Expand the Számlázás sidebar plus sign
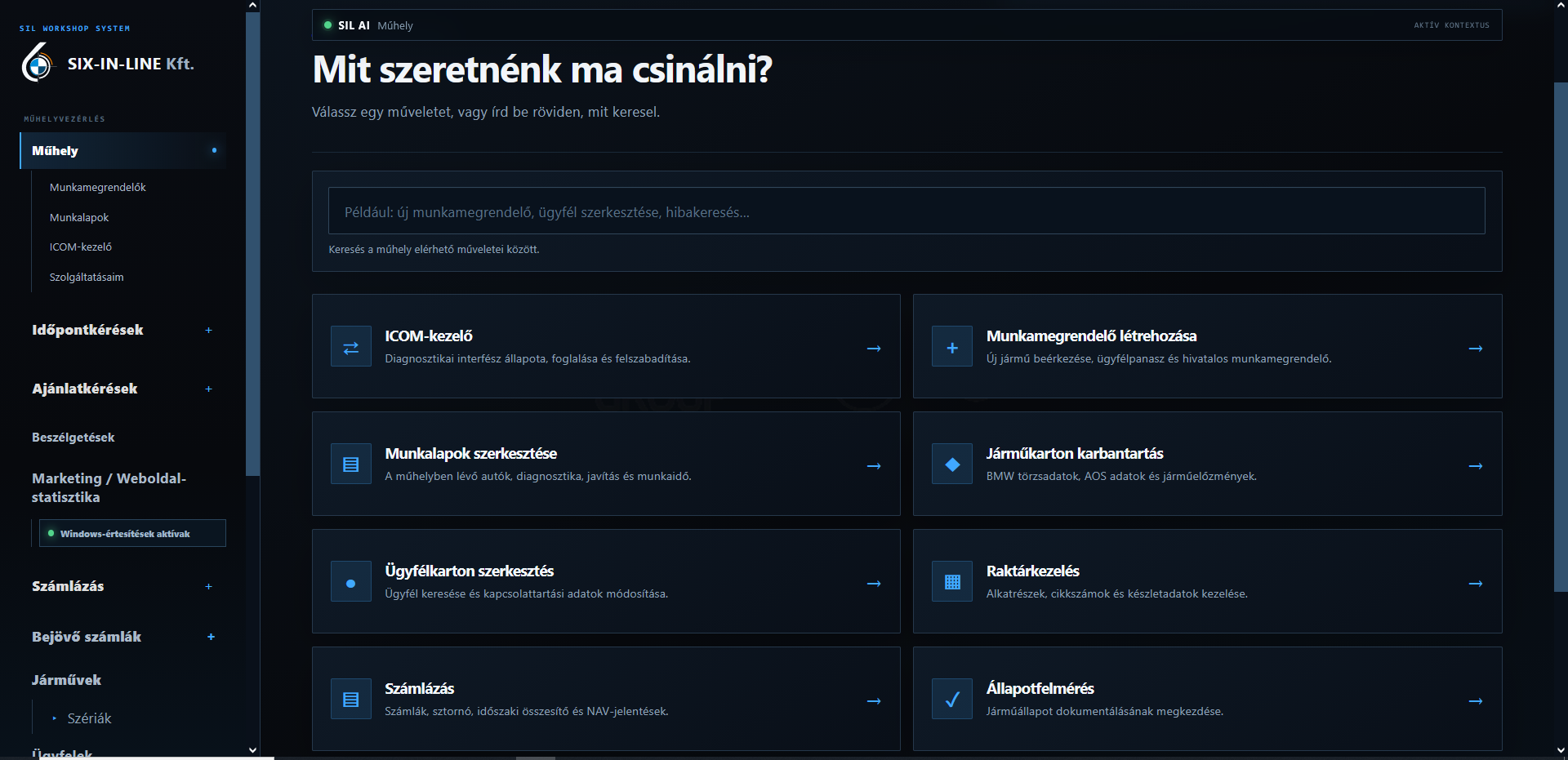The image size is (1568, 760). coord(208,587)
